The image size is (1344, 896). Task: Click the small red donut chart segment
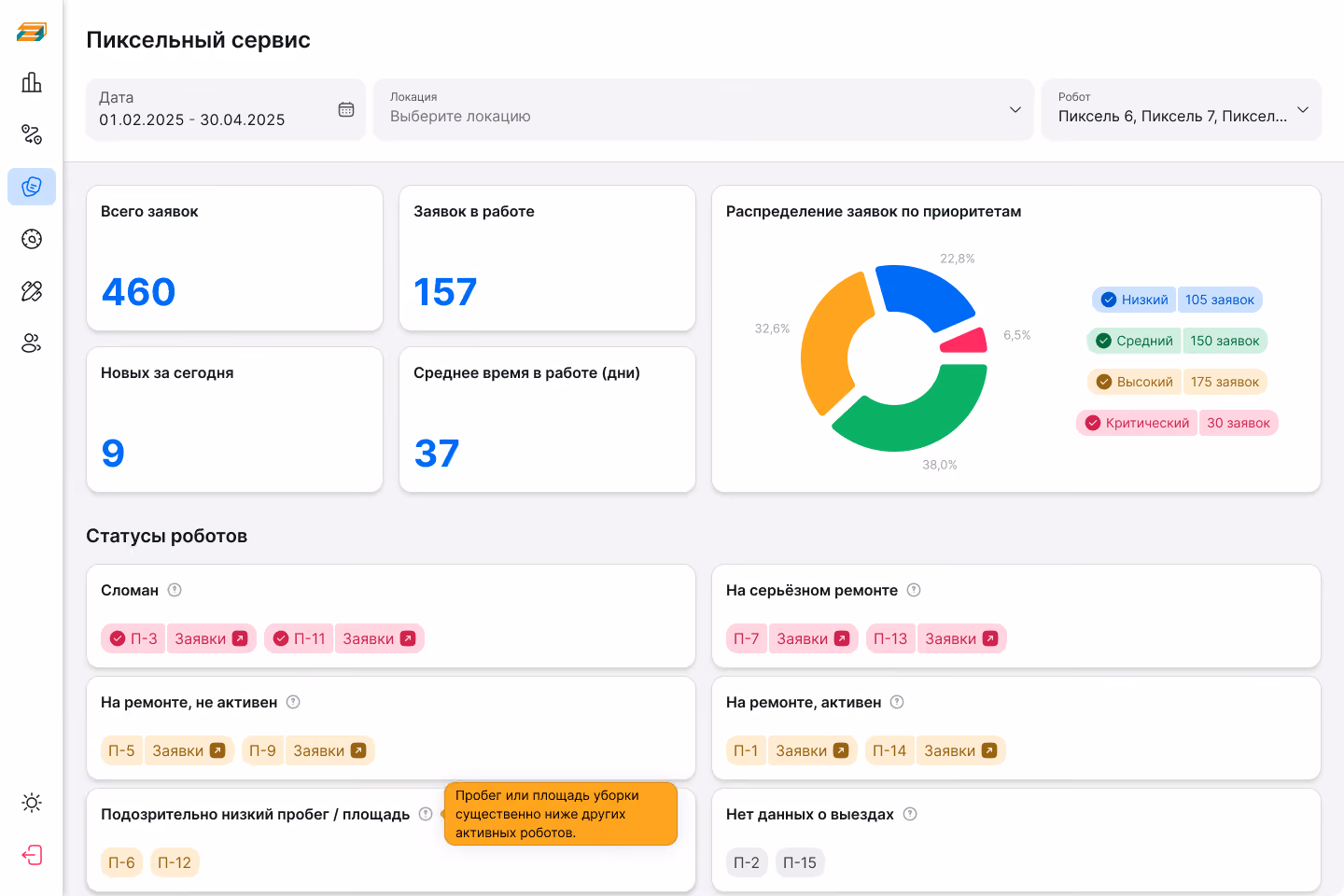pos(969,342)
